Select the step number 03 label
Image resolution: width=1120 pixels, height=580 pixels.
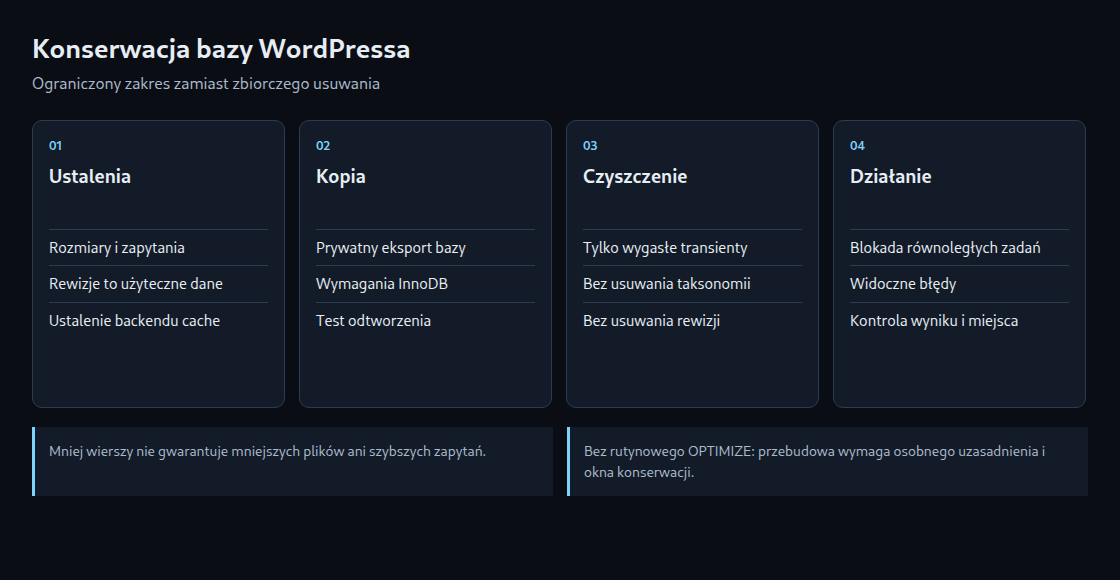[590, 146]
